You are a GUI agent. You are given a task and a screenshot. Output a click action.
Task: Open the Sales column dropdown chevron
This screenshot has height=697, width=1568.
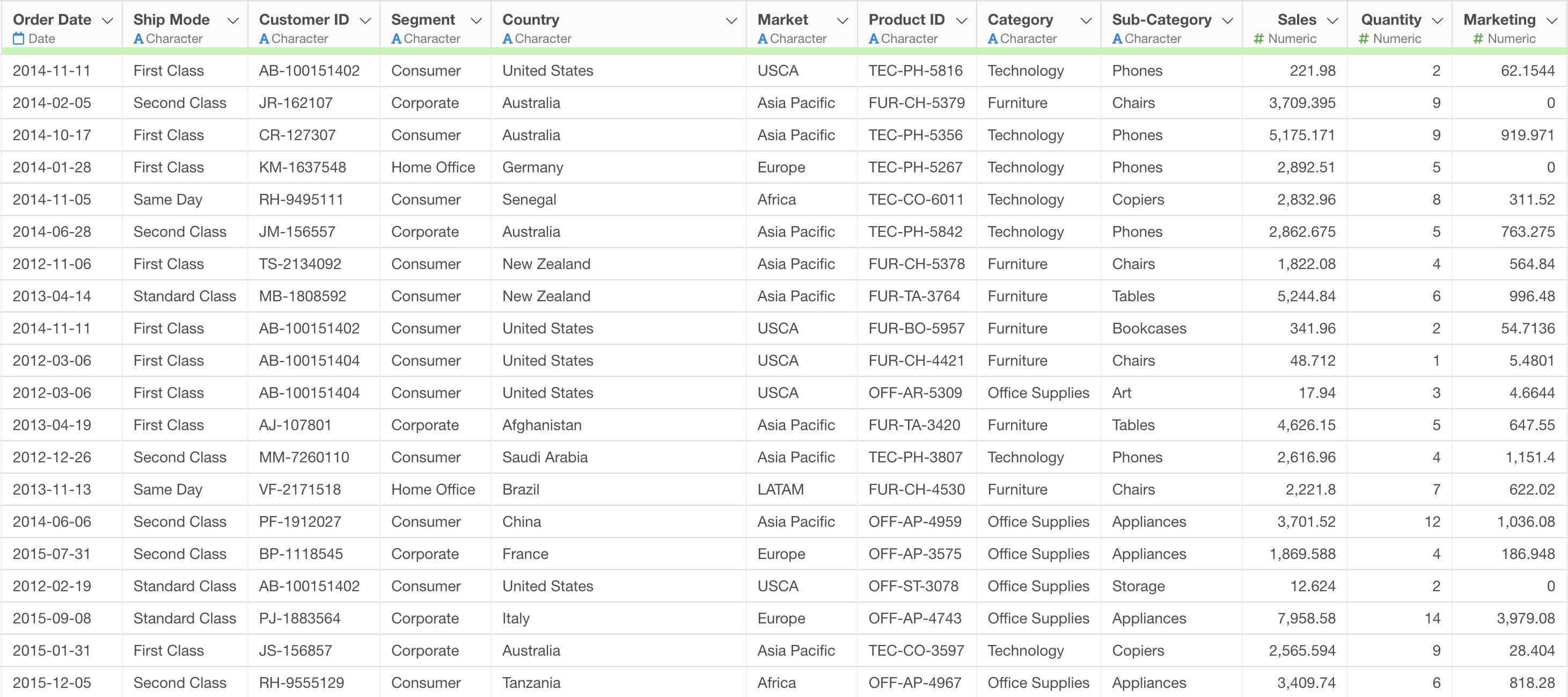coord(1332,21)
